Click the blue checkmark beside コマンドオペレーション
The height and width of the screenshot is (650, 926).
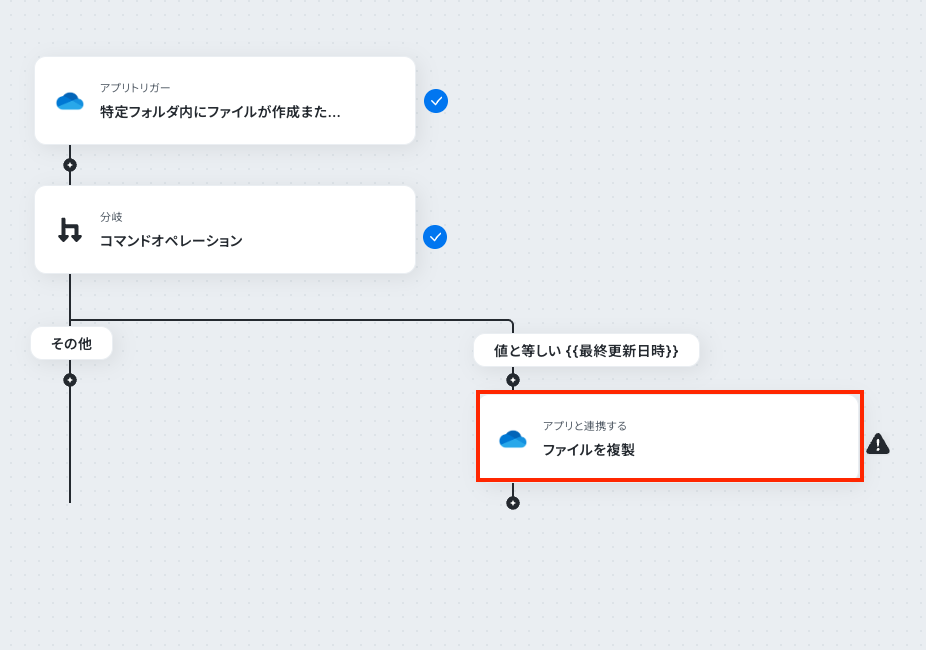tap(435, 237)
